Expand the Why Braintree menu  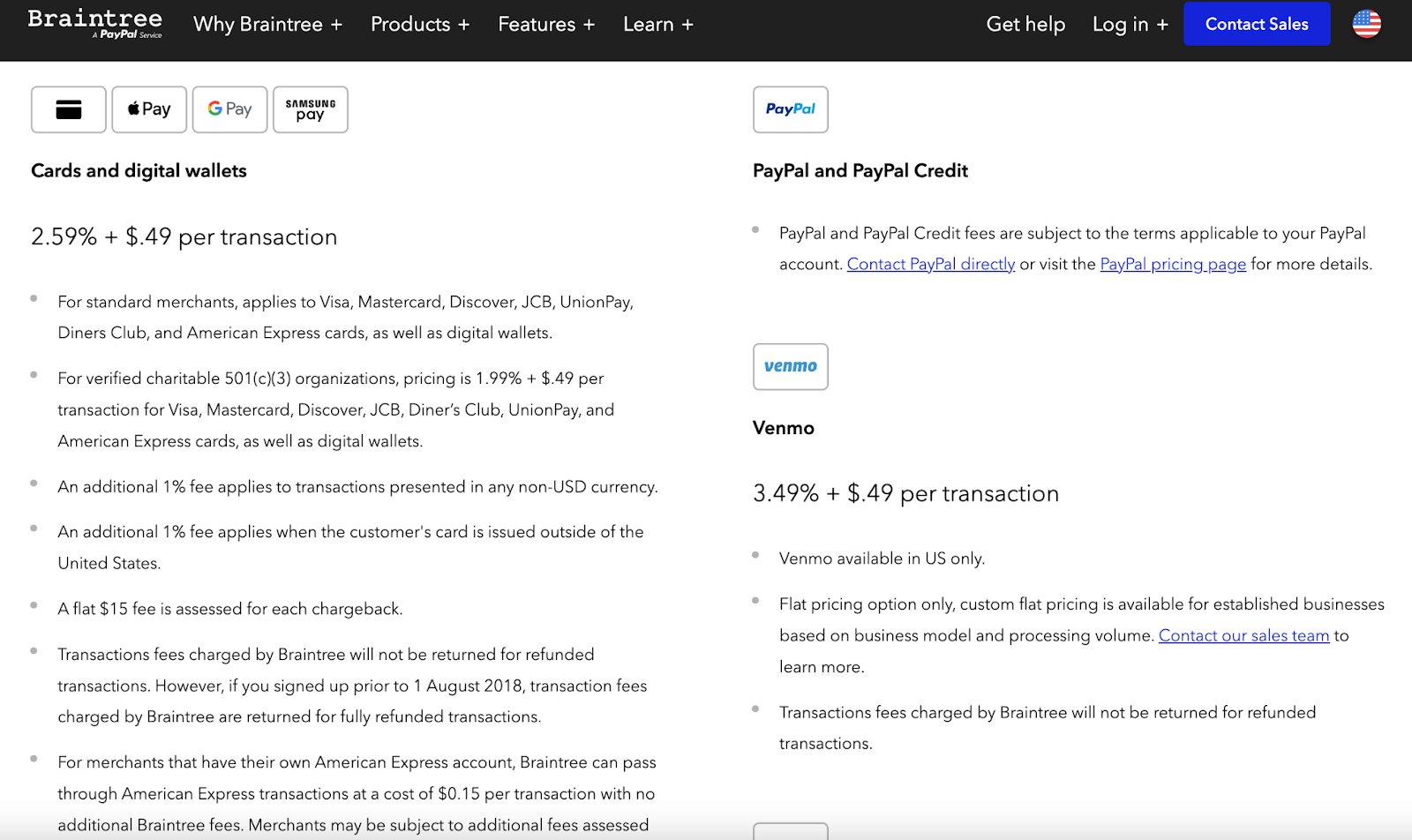point(267,25)
